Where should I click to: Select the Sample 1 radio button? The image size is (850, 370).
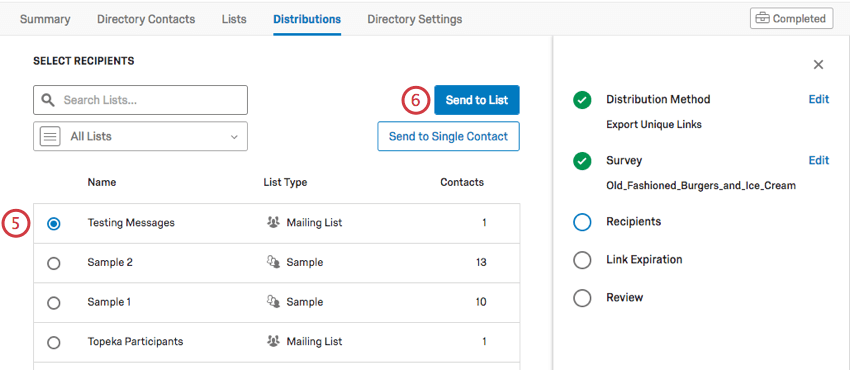(x=54, y=303)
